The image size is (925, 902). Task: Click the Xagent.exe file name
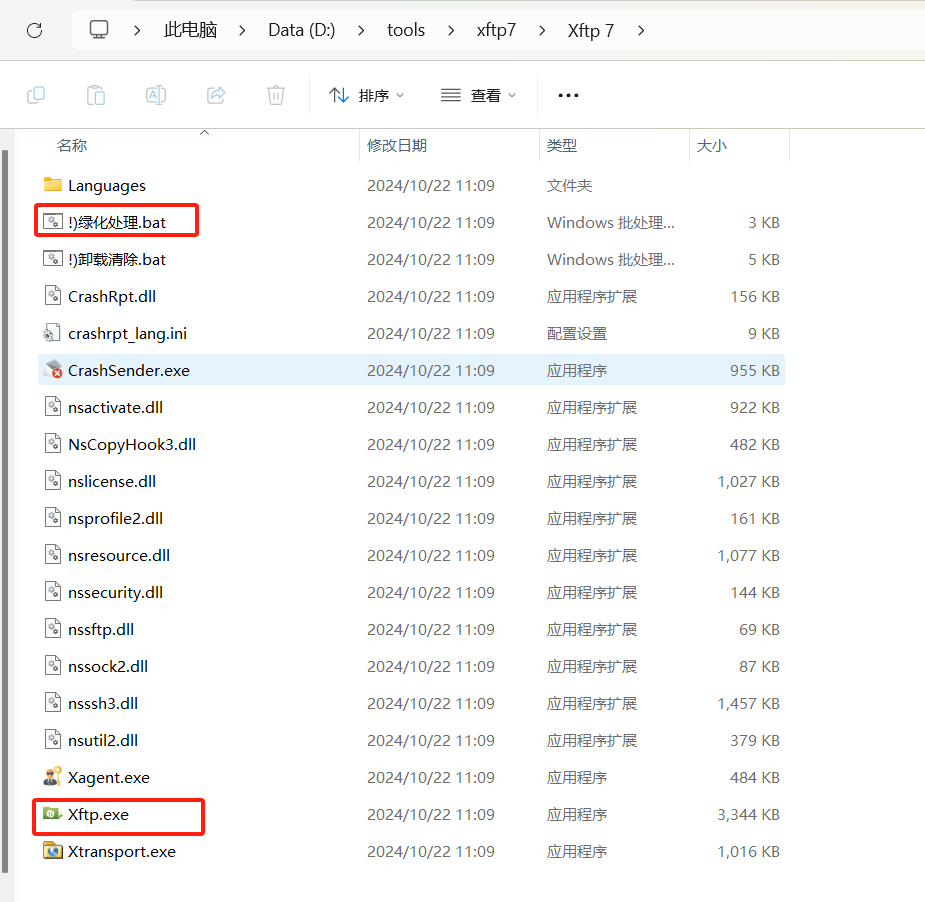(109, 778)
